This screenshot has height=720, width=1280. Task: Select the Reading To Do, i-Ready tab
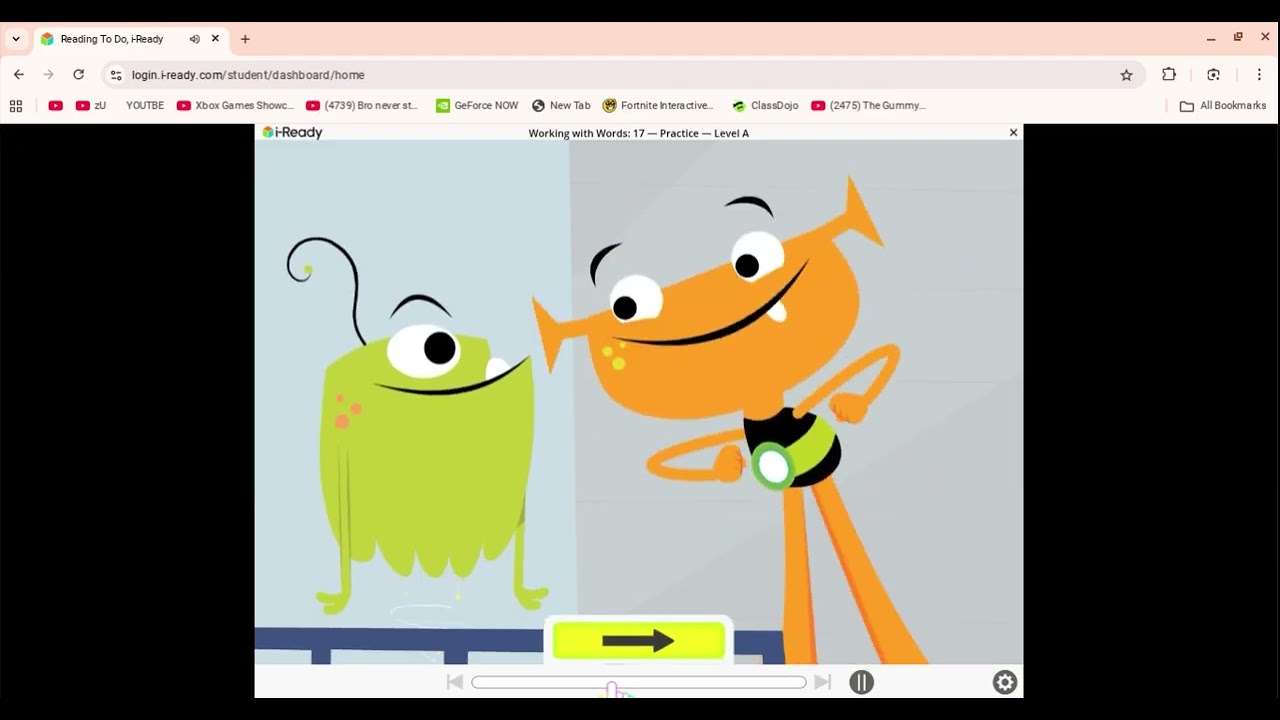click(130, 39)
